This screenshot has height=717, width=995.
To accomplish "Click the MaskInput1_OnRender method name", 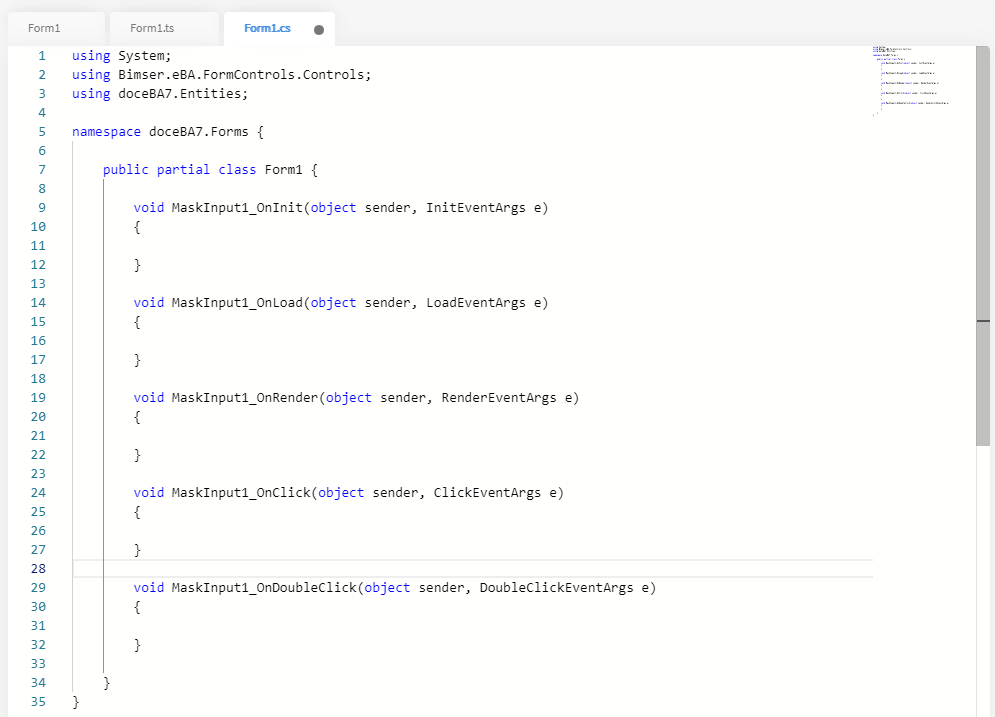I will tap(245, 398).
